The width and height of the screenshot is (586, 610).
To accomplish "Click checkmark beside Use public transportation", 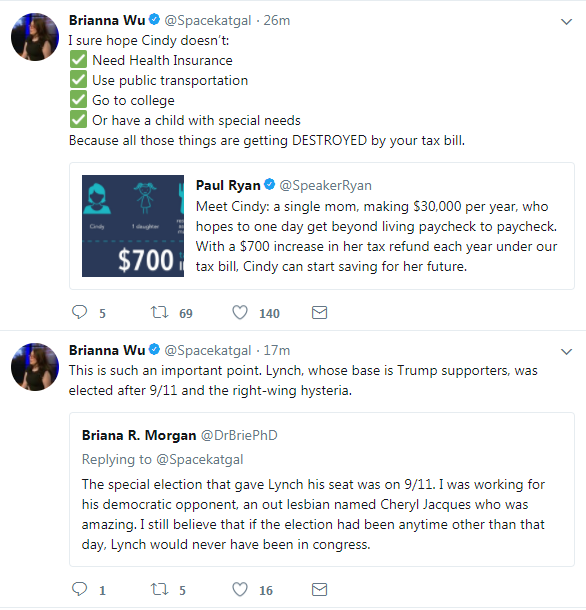I will click(x=79, y=80).
